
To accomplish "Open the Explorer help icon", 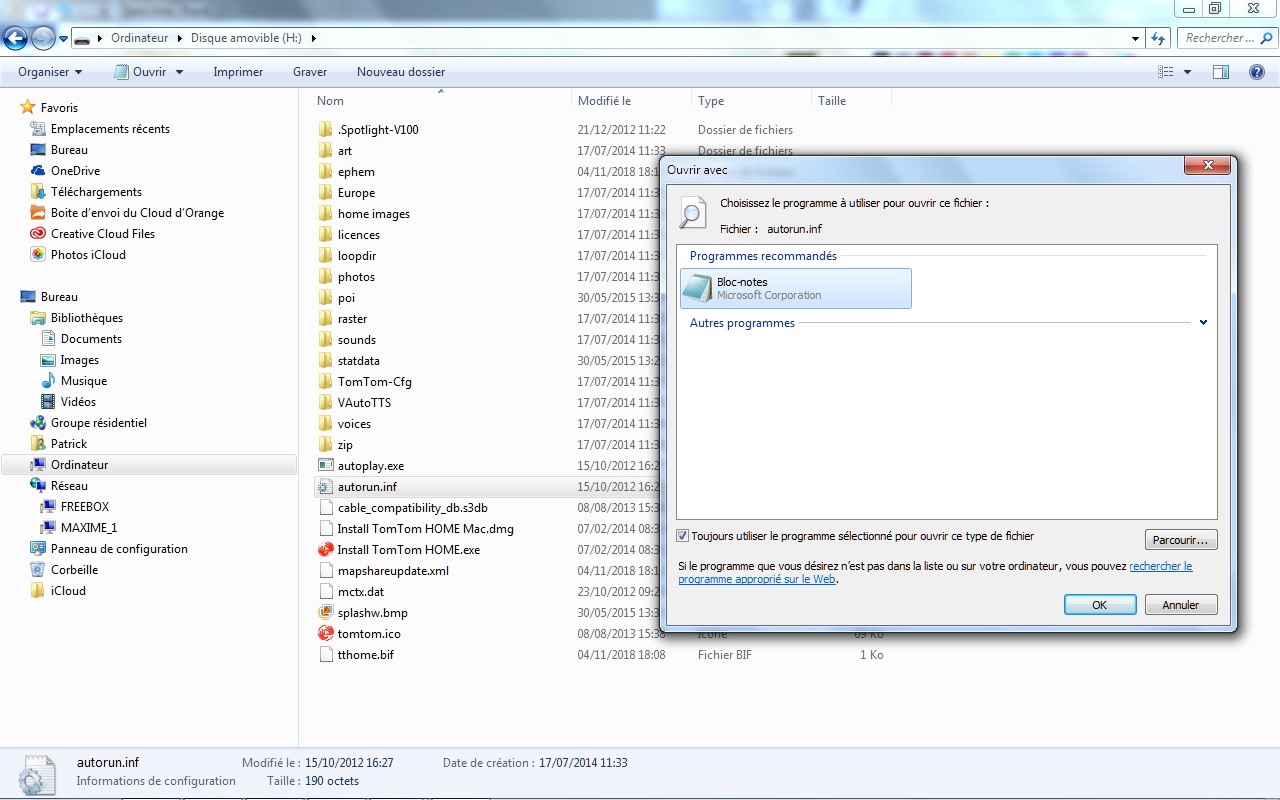I will [x=1257, y=72].
